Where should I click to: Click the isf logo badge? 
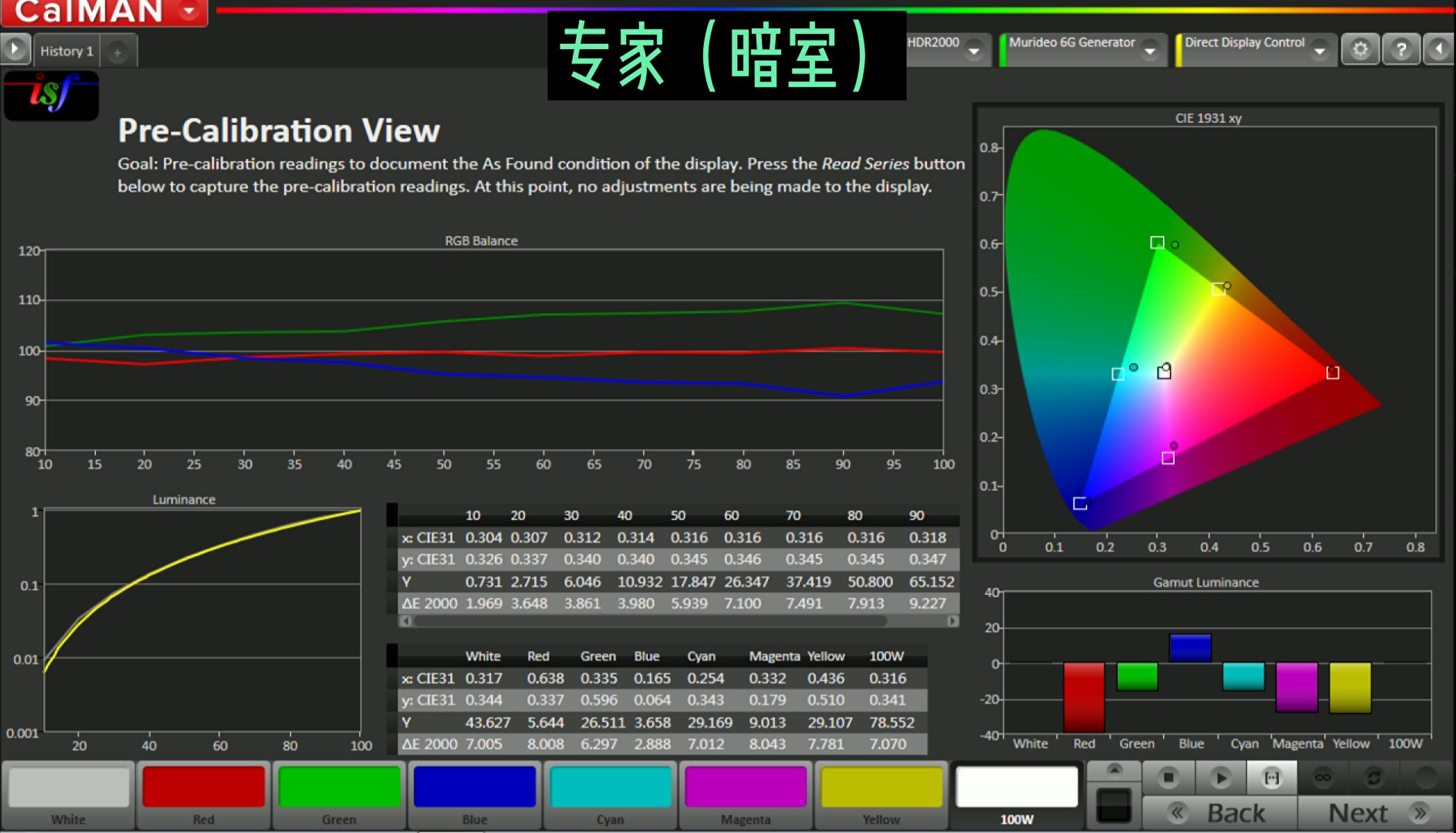(51, 95)
